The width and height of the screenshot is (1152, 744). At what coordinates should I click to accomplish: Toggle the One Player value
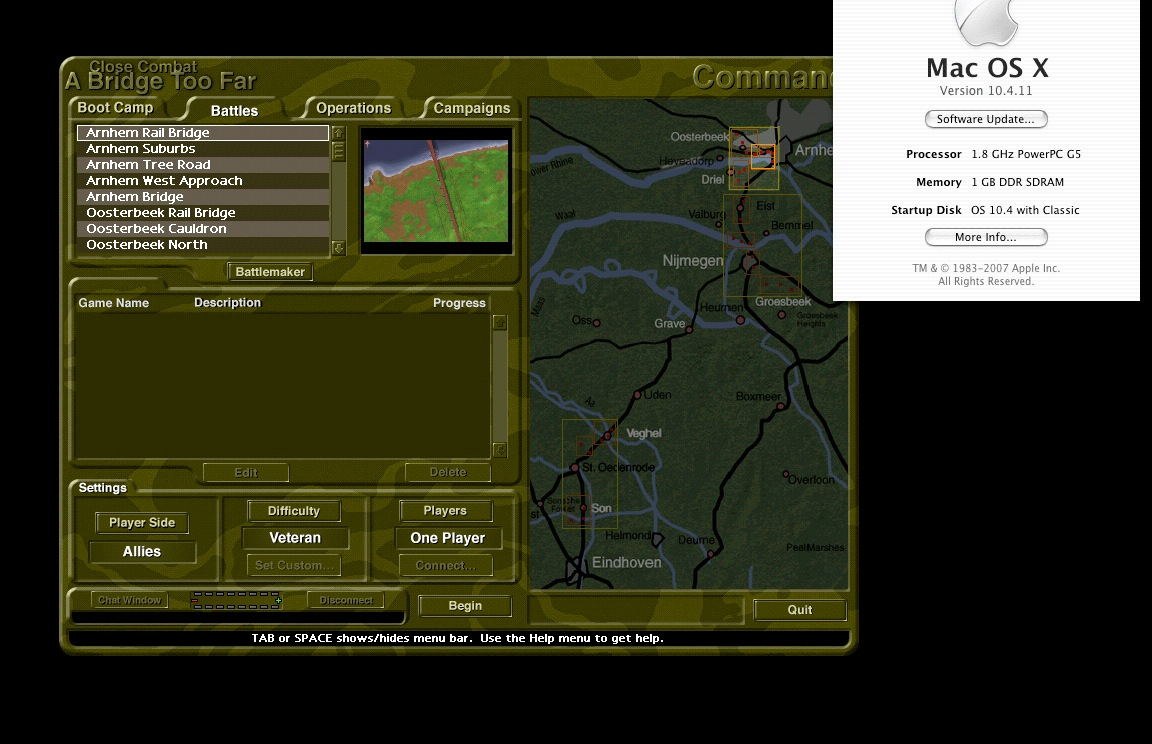(x=448, y=538)
